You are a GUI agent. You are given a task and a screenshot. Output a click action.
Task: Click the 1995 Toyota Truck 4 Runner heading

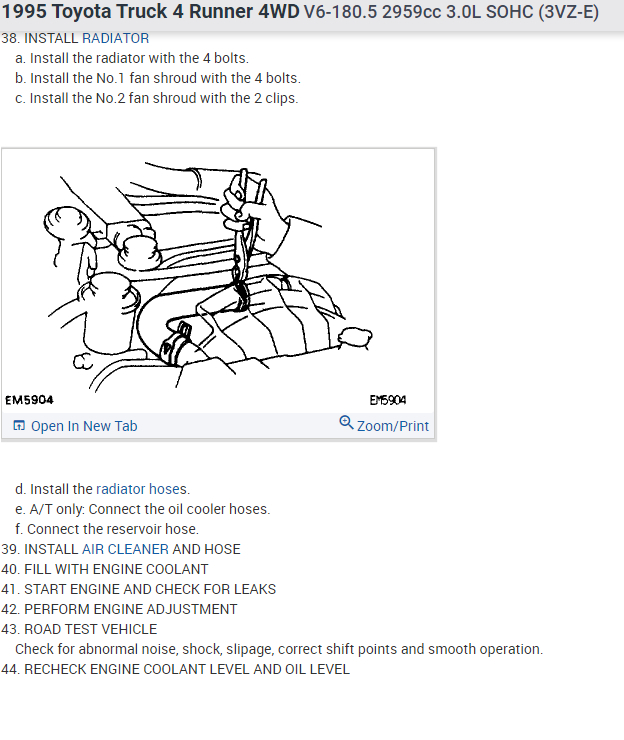(151, 12)
